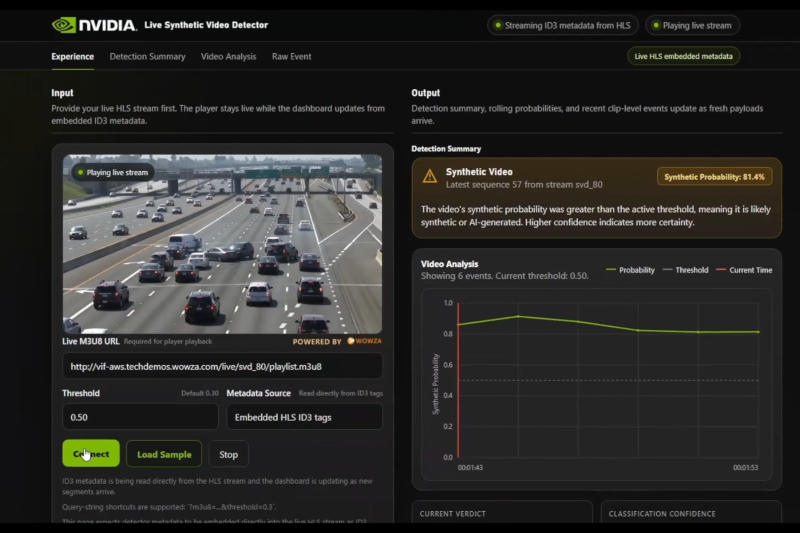Click the Streaming ID3 metadata from HLS status pill
Screen dimensions: 800x533
click(x=562, y=25)
